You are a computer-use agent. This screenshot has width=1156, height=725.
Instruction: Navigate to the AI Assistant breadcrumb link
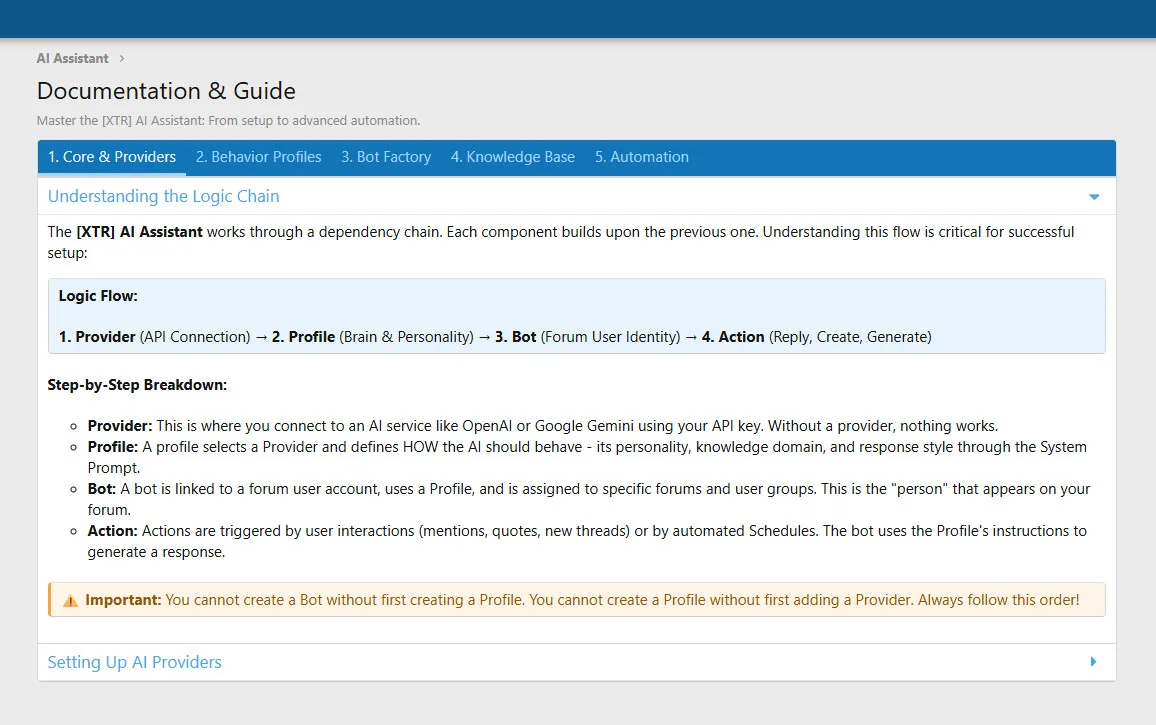[73, 59]
